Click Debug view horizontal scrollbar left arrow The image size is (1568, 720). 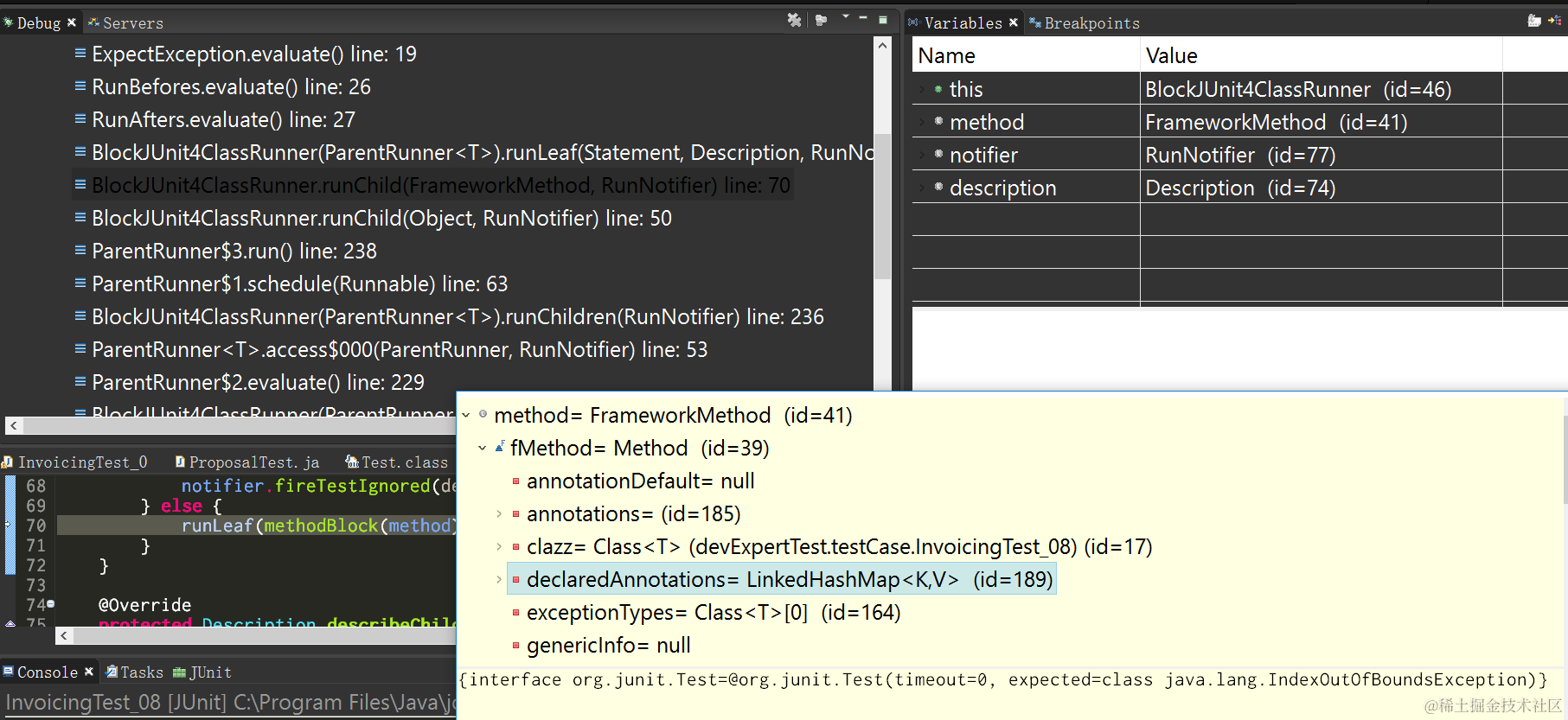coord(14,425)
